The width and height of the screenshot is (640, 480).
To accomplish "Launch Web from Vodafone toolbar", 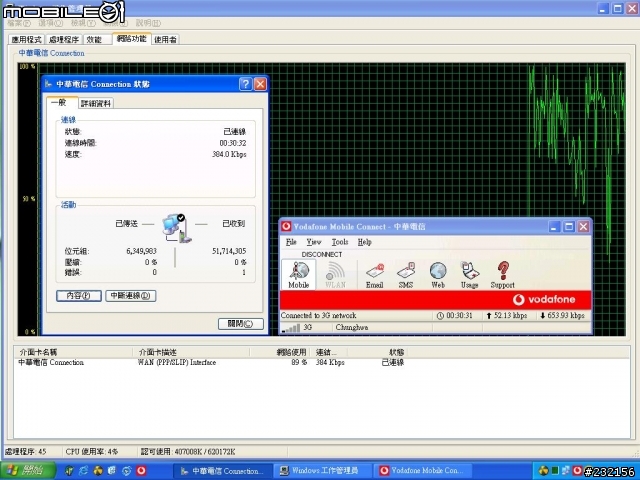I will click(438, 275).
